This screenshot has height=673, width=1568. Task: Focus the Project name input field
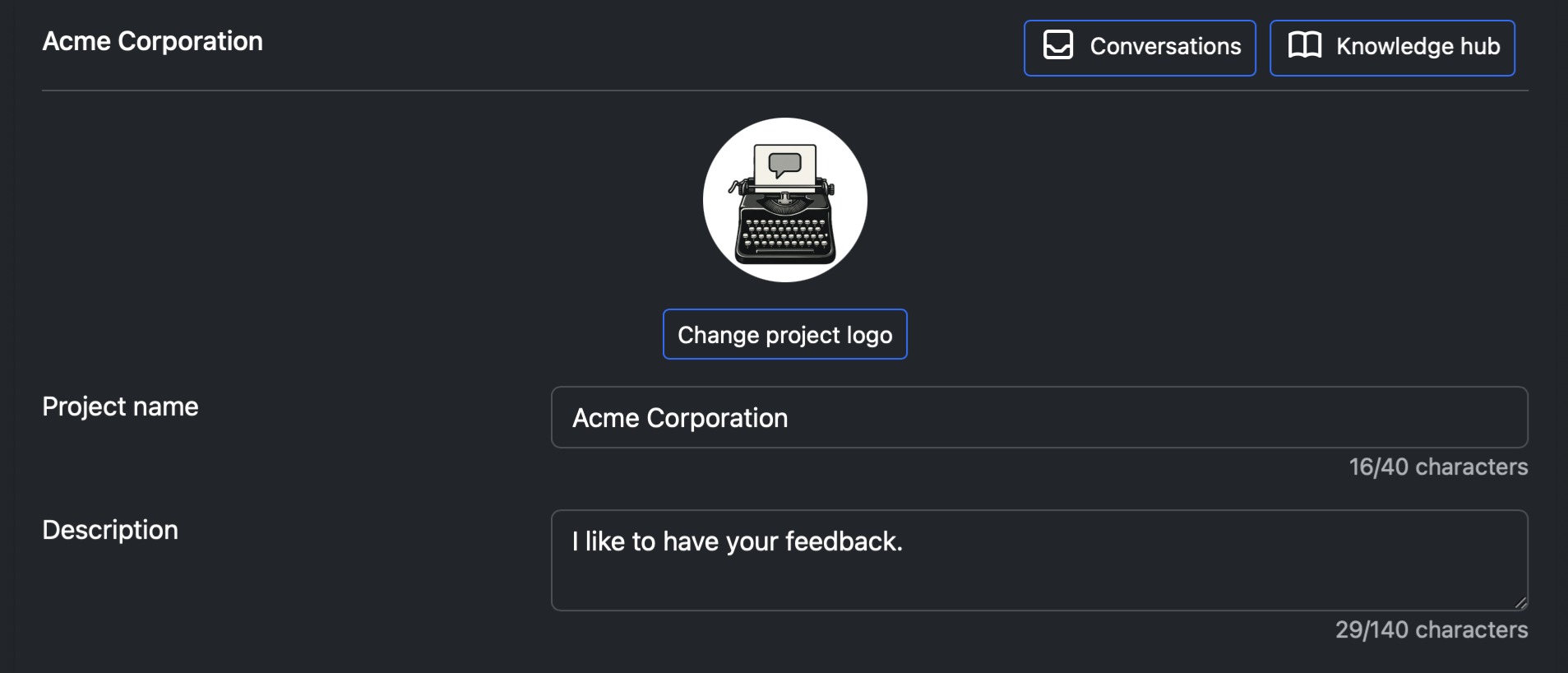pos(1039,417)
